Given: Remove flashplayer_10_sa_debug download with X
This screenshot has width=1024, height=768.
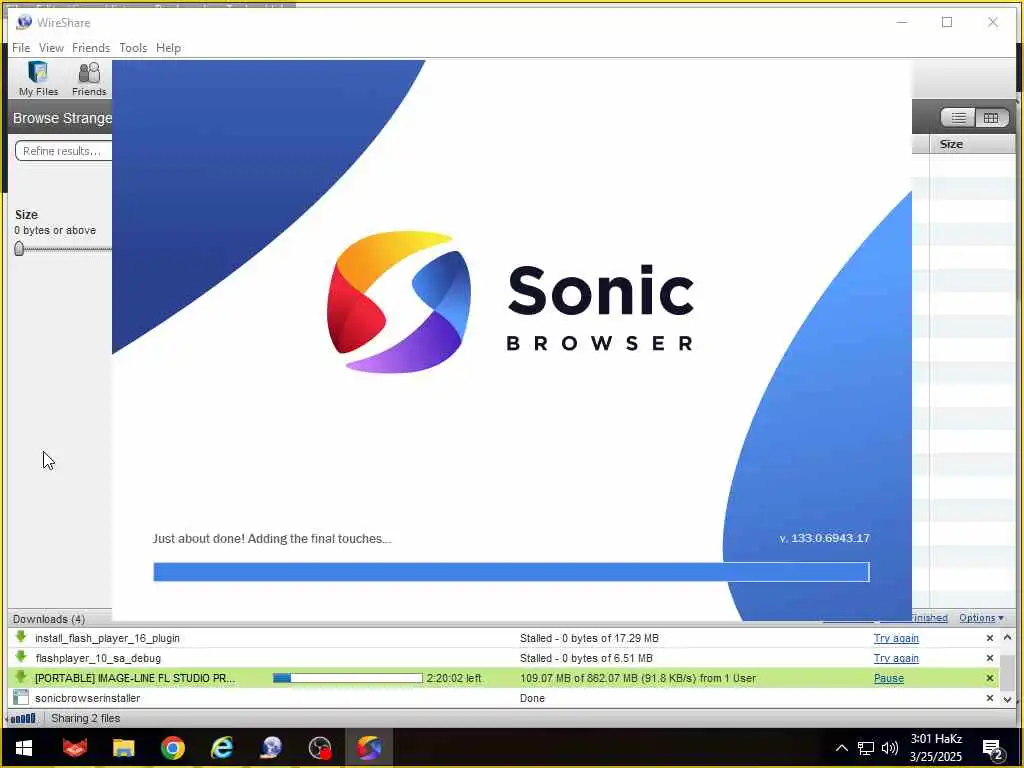Looking at the screenshot, I should tap(989, 658).
